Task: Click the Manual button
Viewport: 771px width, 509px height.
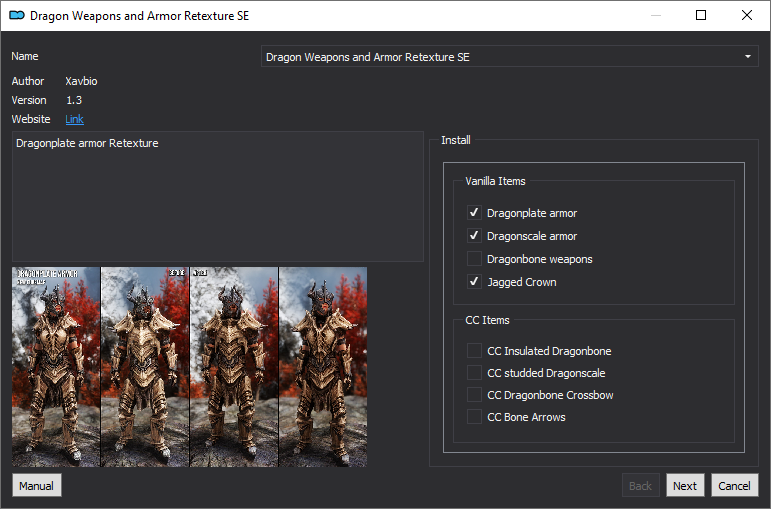Action: pos(36,485)
